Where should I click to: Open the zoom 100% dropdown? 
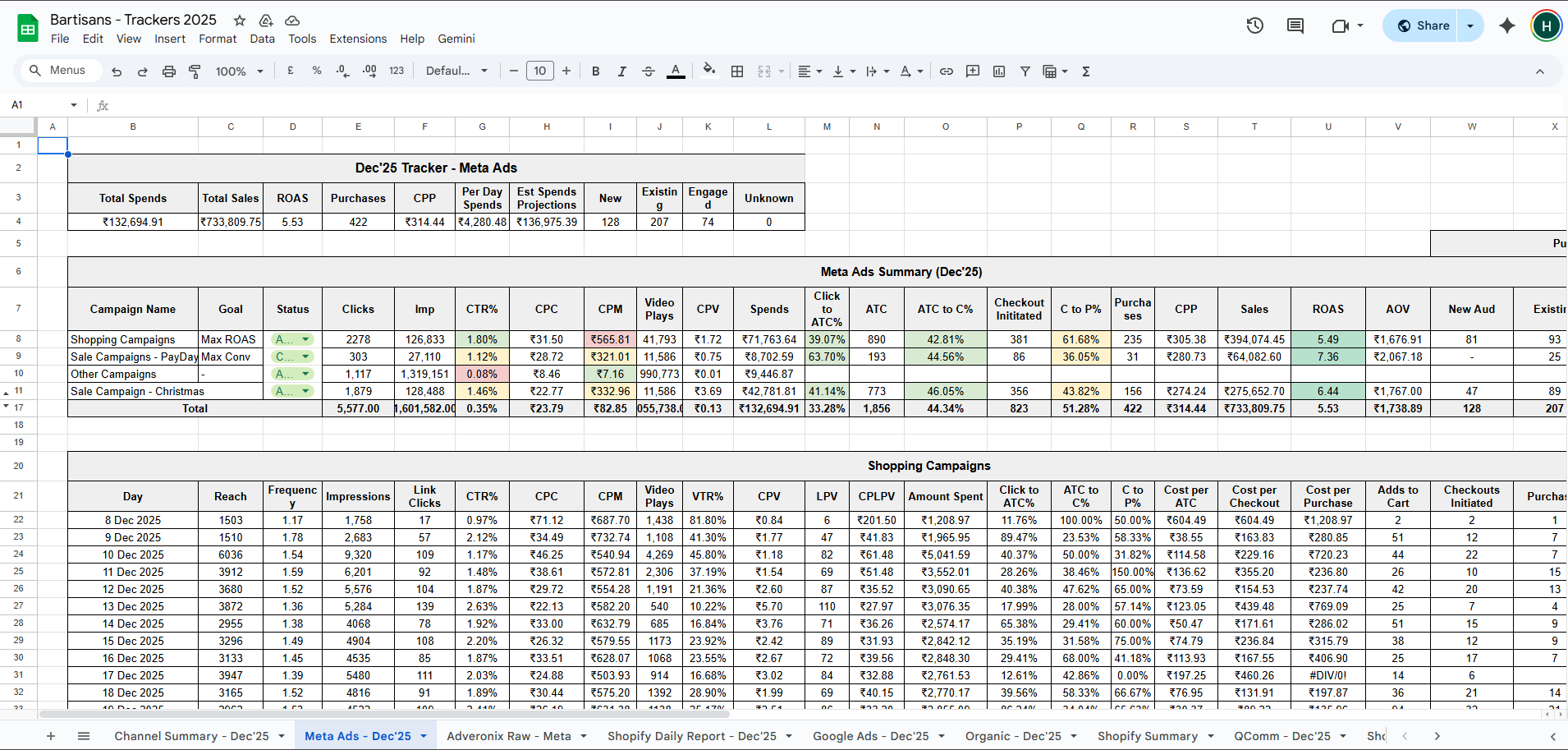pyautogui.click(x=239, y=71)
